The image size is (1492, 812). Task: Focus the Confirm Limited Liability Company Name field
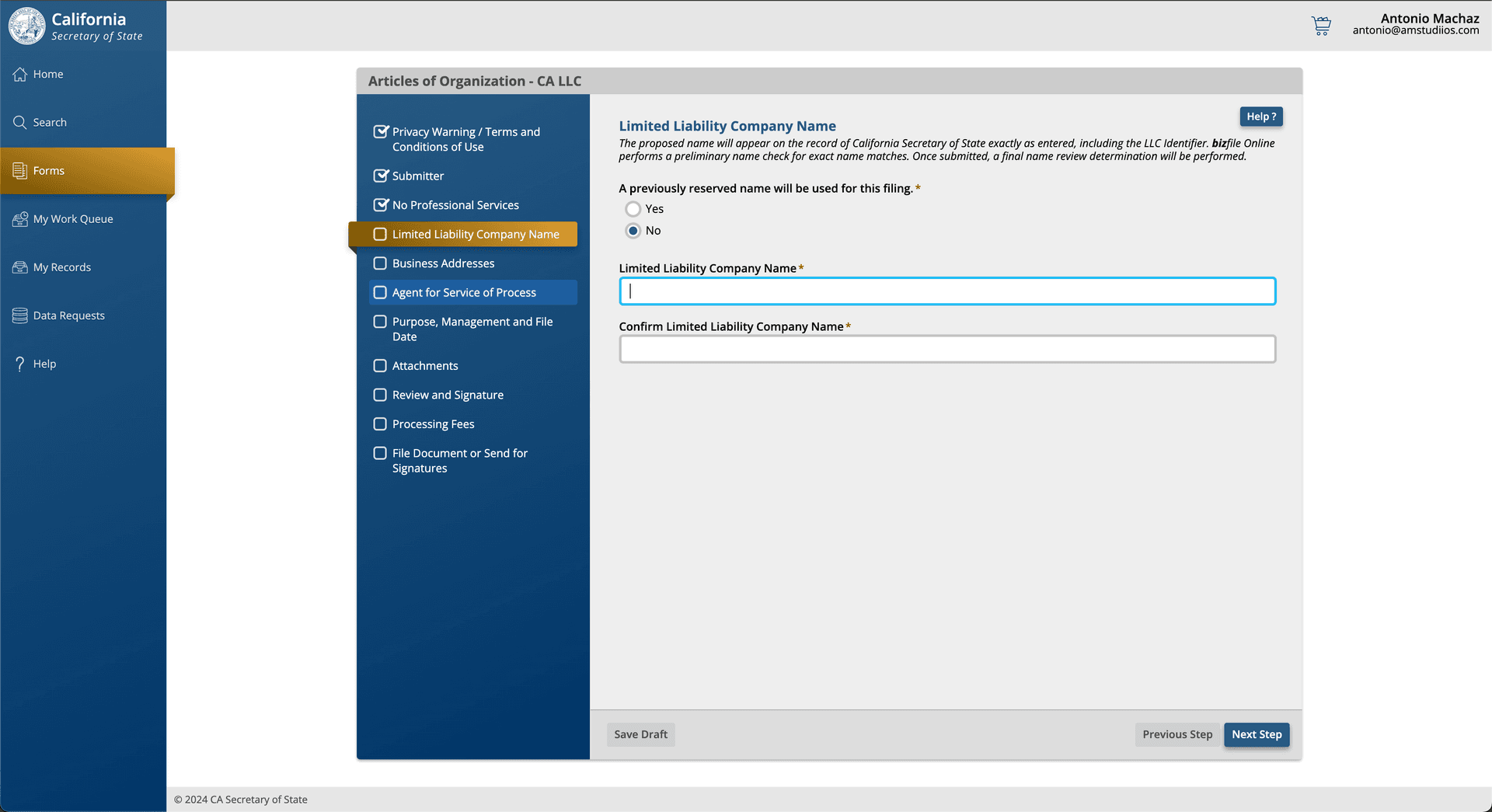pyautogui.click(x=946, y=350)
